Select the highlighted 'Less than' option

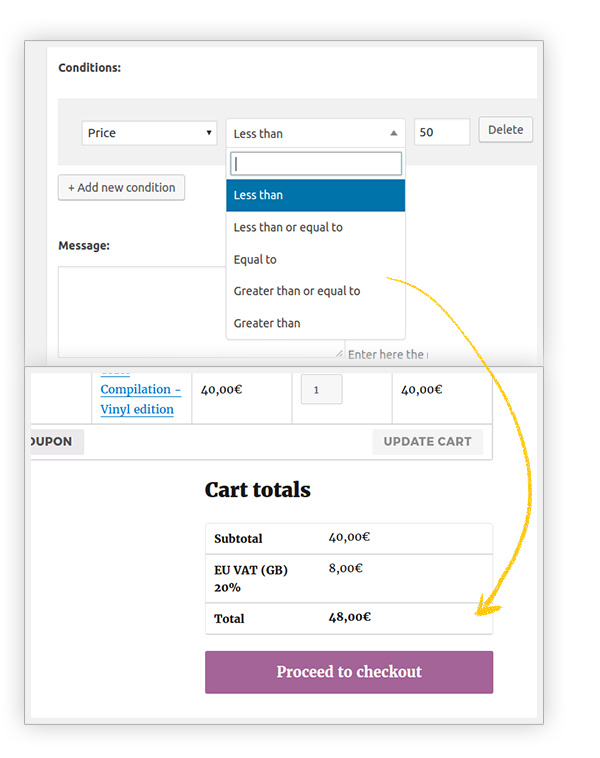(315, 195)
